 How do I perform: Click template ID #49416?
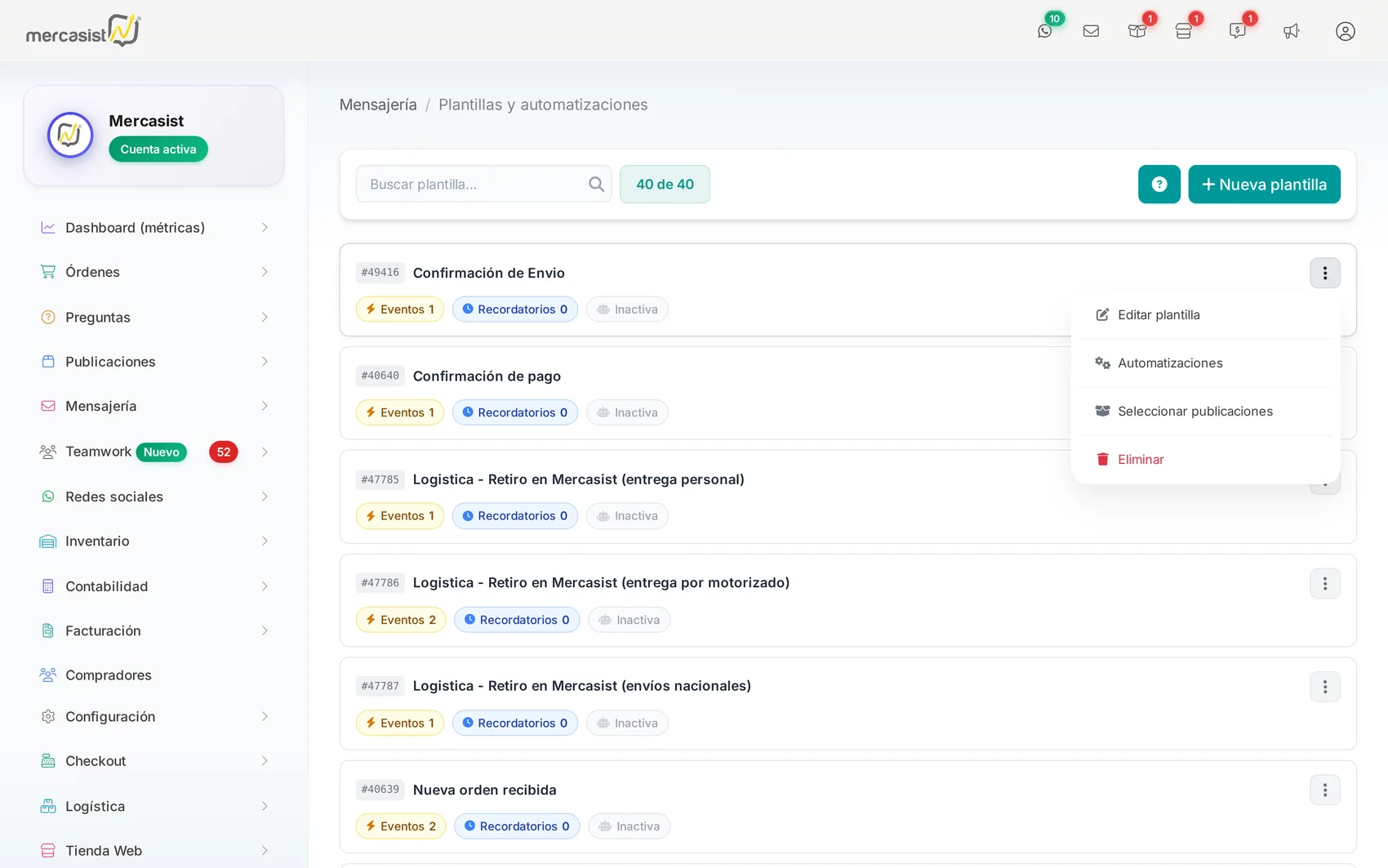coord(380,273)
